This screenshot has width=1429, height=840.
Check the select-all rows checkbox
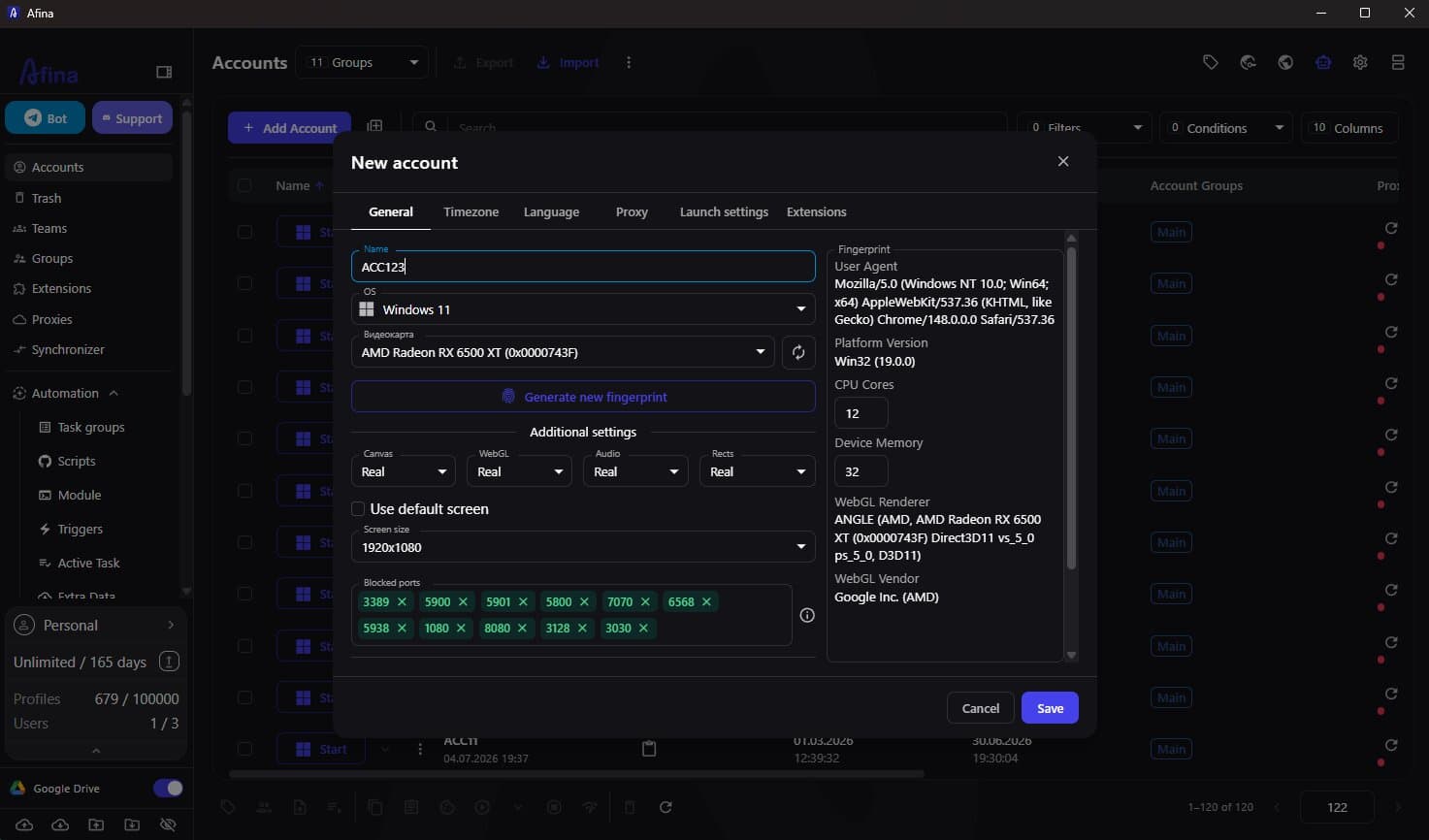pos(244,185)
